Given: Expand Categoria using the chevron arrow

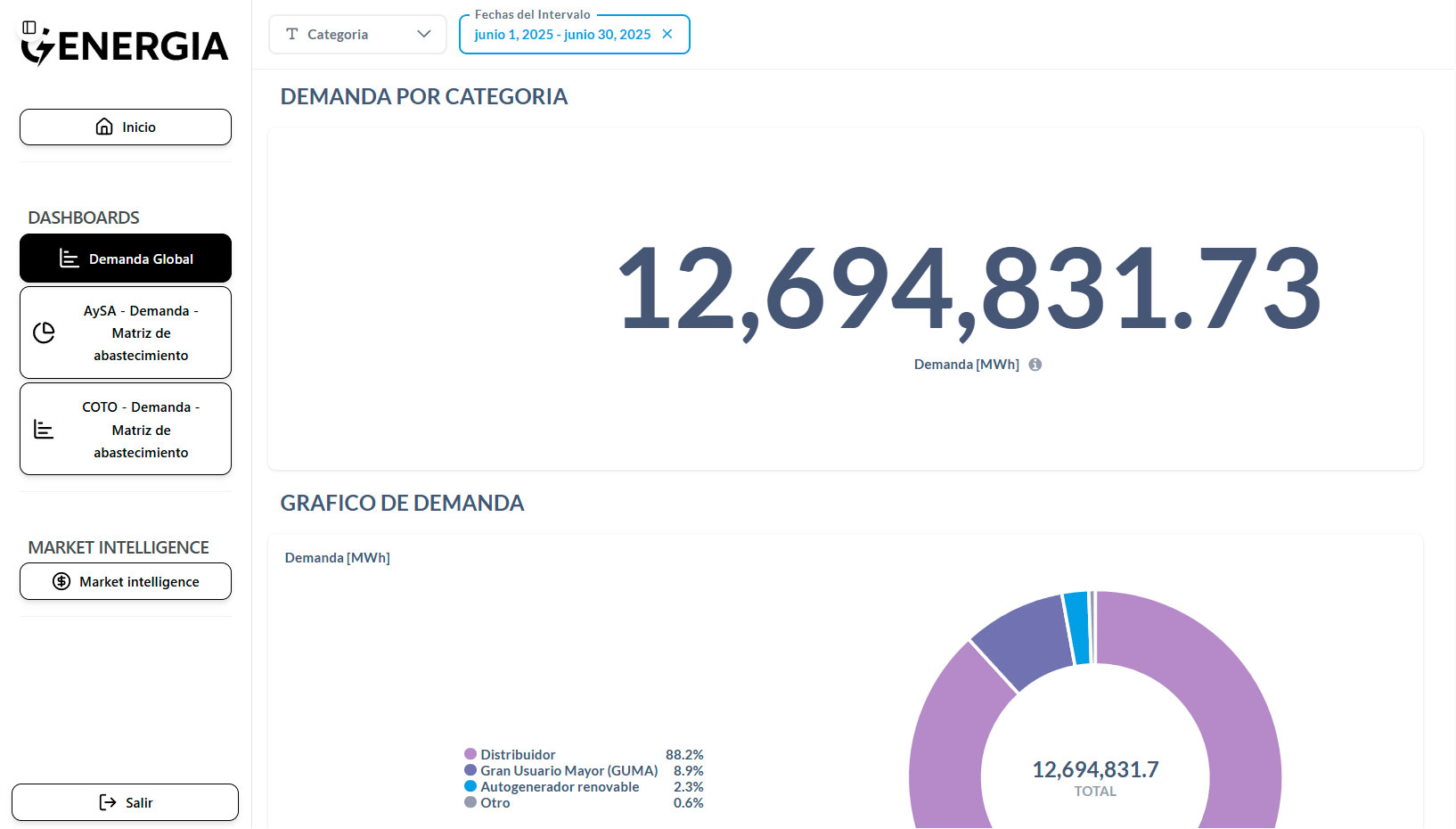Looking at the screenshot, I should coord(424,34).
